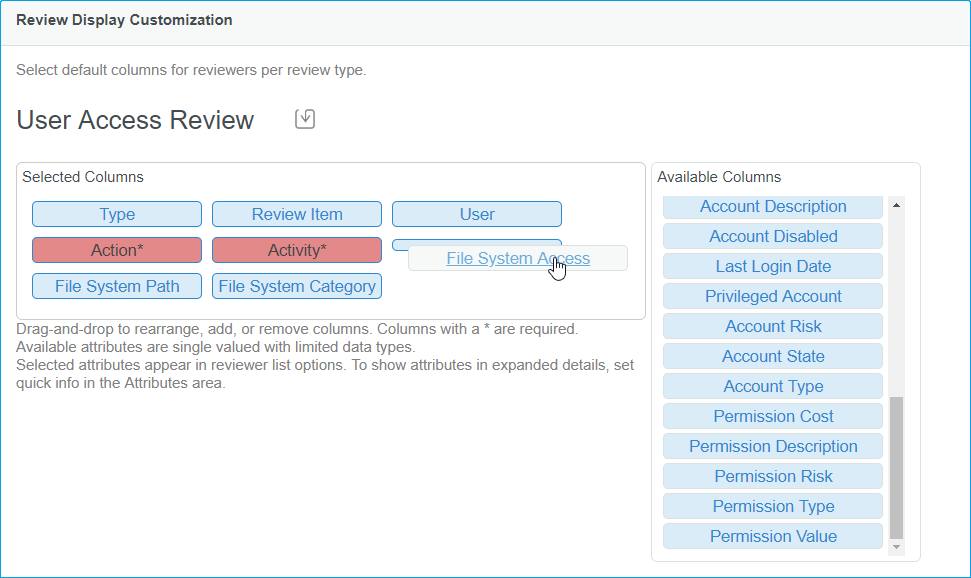Click the Account Risk available column

773,326
